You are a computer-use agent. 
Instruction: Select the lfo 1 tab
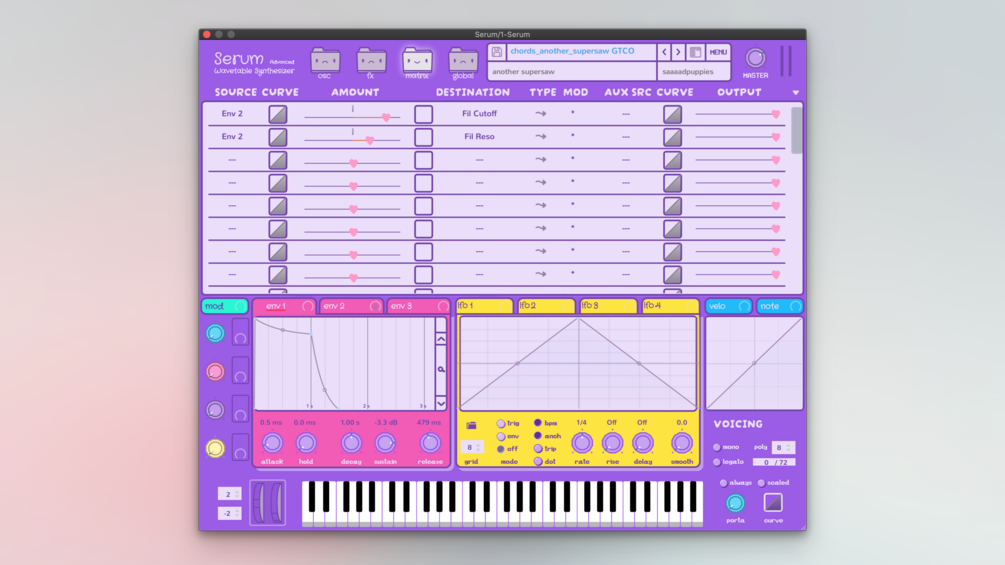click(x=484, y=306)
